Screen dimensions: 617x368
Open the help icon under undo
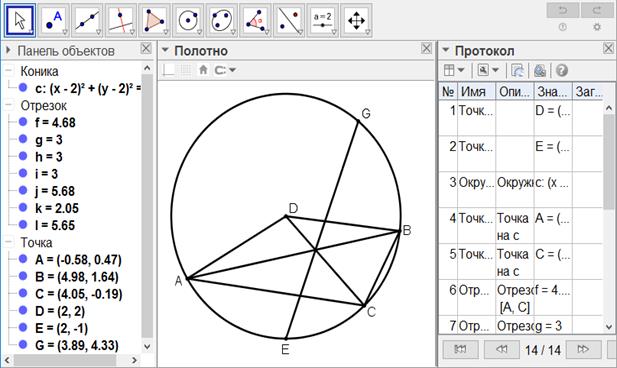pyautogui.click(x=563, y=27)
